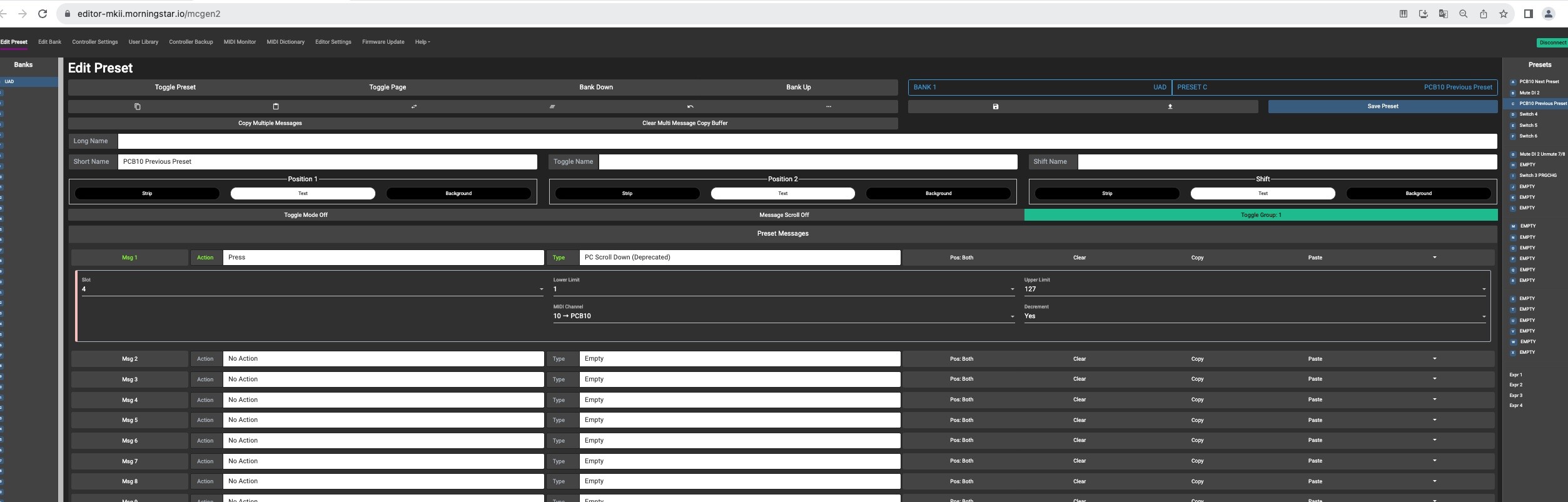Toggle the Toggle Mode Off button
Viewport: 1568px width, 502px height.
[306, 215]
